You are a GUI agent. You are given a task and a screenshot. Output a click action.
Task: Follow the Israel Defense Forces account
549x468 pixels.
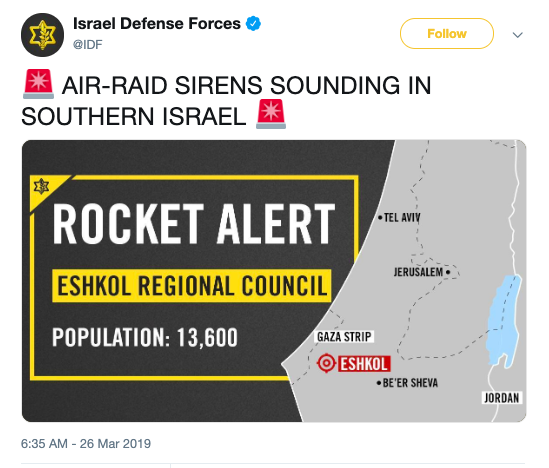click(x=447, y=34)
